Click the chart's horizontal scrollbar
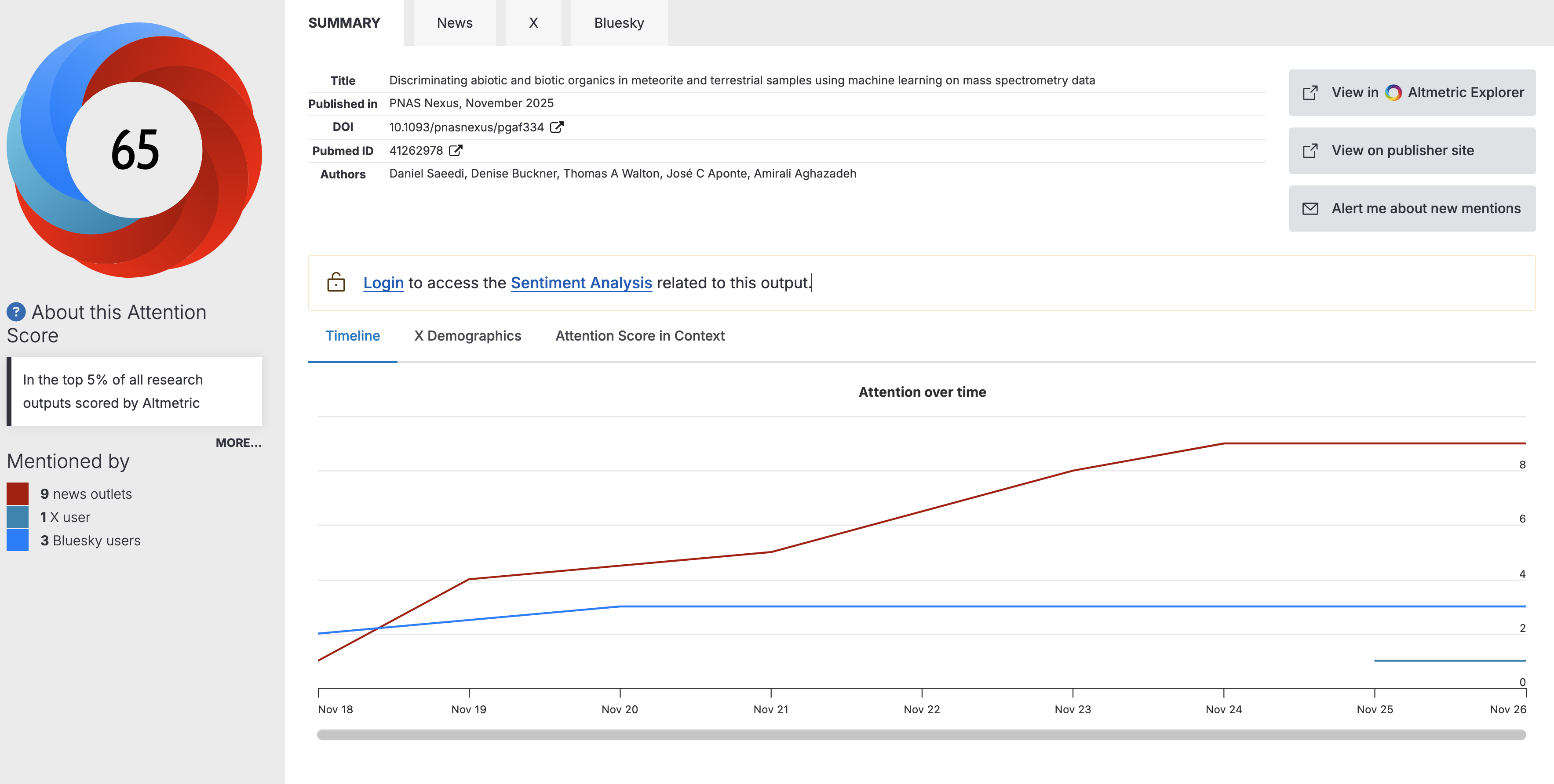The image size is (1554, 784). click(921, 734)
